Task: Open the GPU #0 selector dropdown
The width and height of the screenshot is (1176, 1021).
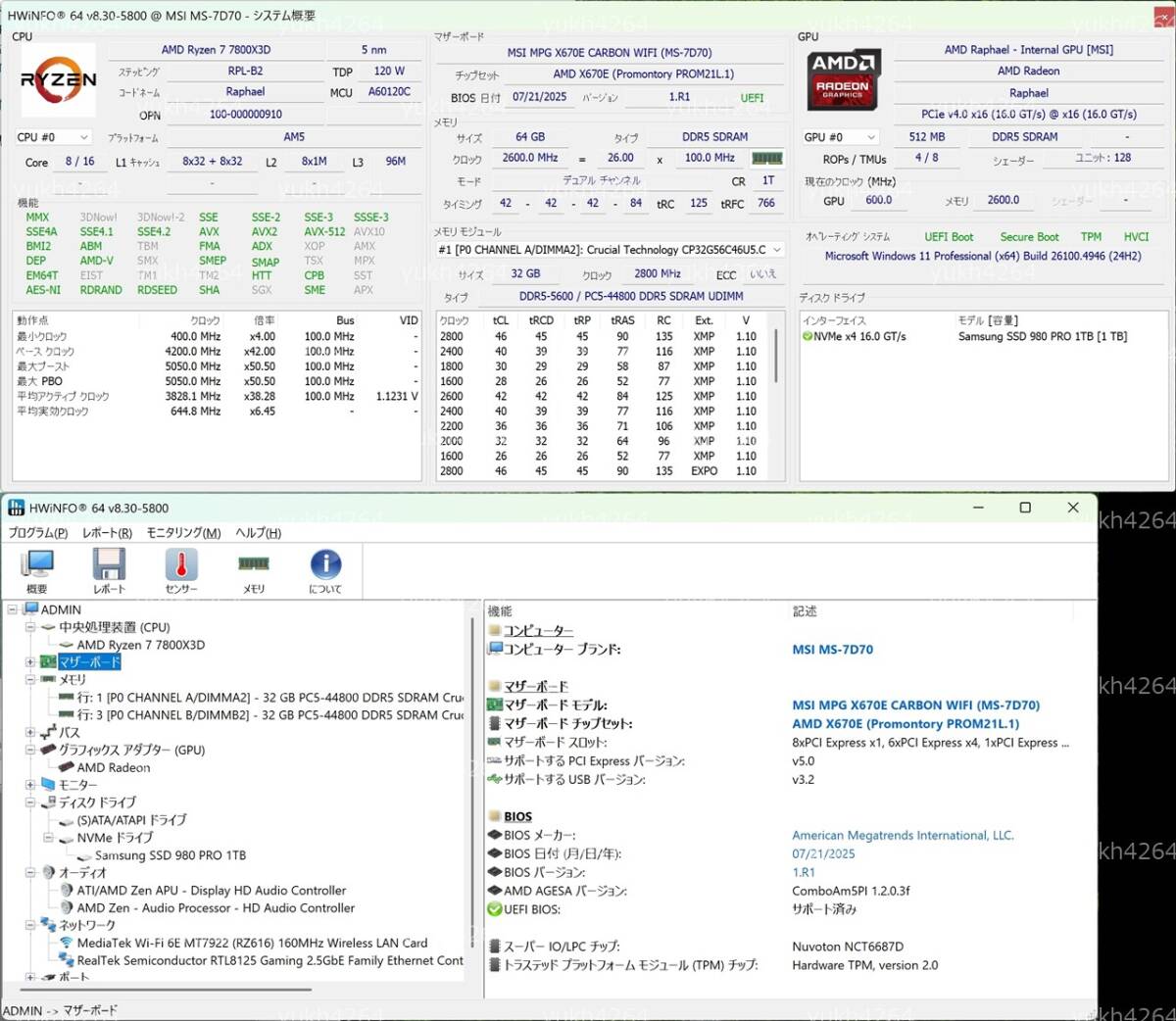Action: click(x=840, y=137)
